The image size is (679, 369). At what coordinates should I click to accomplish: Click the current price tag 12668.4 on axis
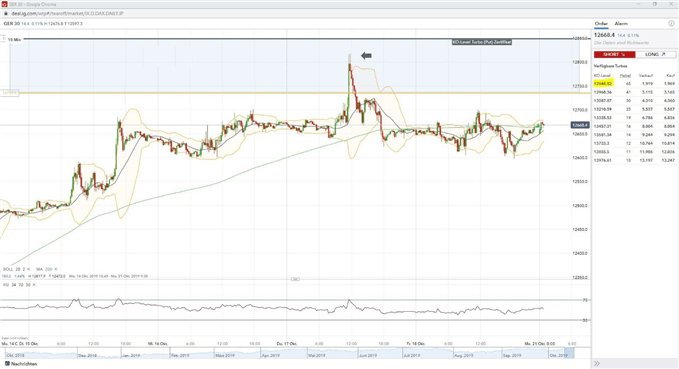pos(580,125)
